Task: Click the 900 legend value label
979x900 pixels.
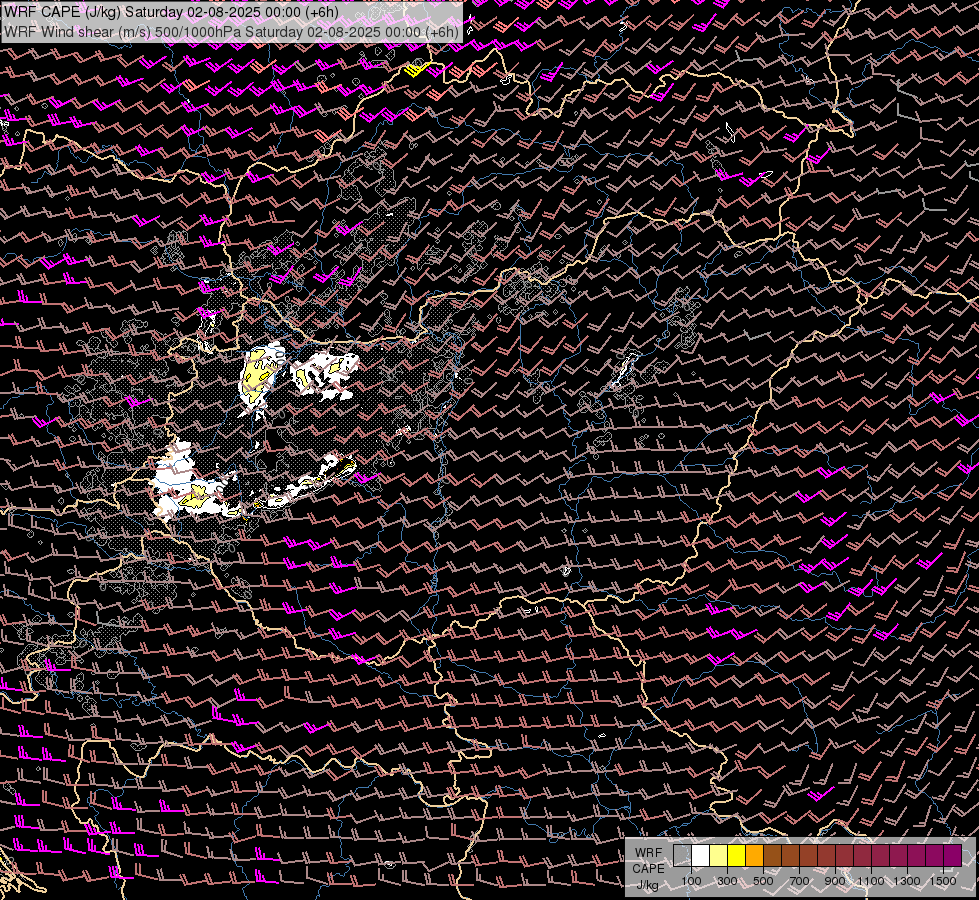Action: click(835, 881)
